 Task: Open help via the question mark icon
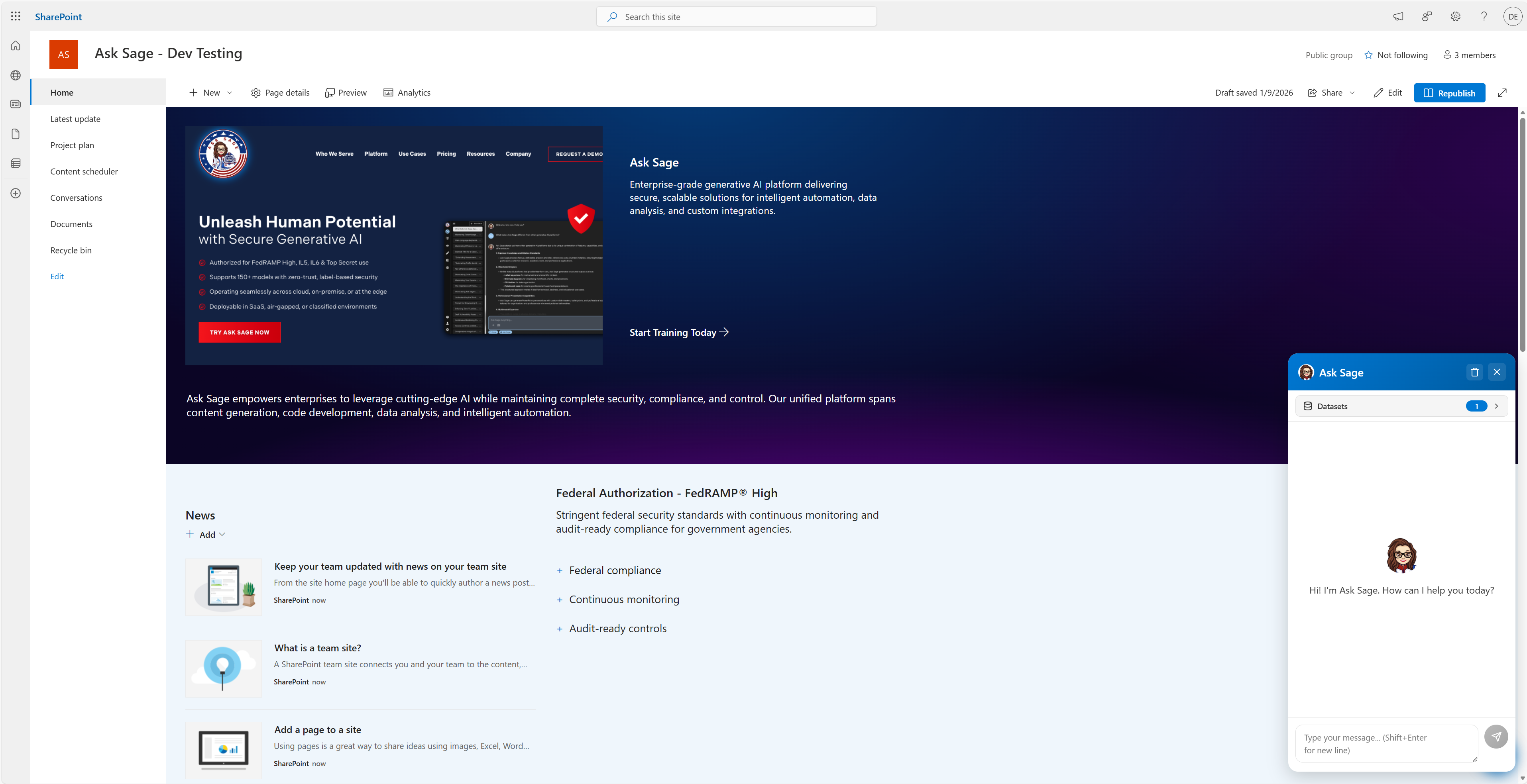1484,16
